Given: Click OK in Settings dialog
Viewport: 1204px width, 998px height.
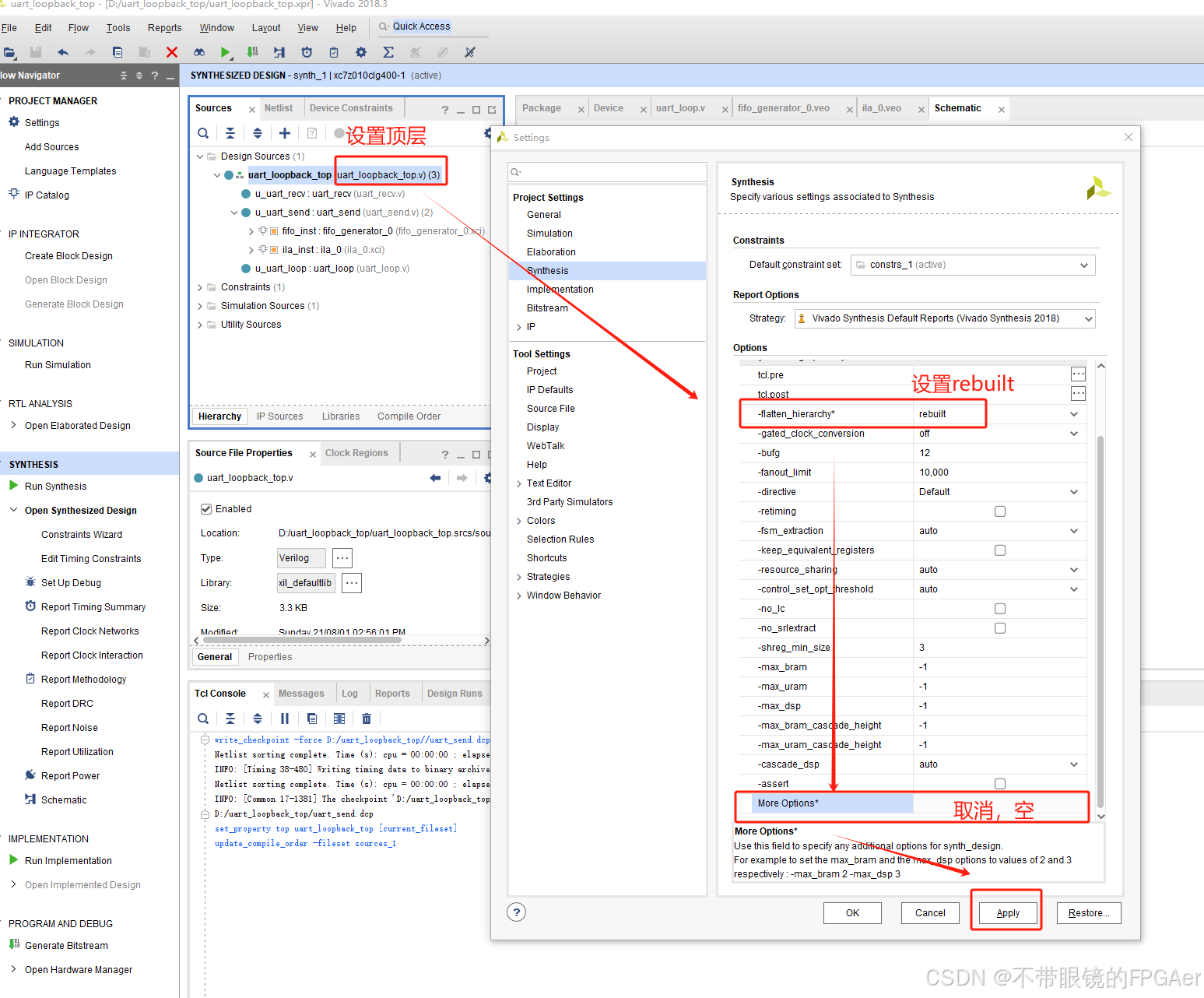Looking at the screenshot, I should [853, 913].
